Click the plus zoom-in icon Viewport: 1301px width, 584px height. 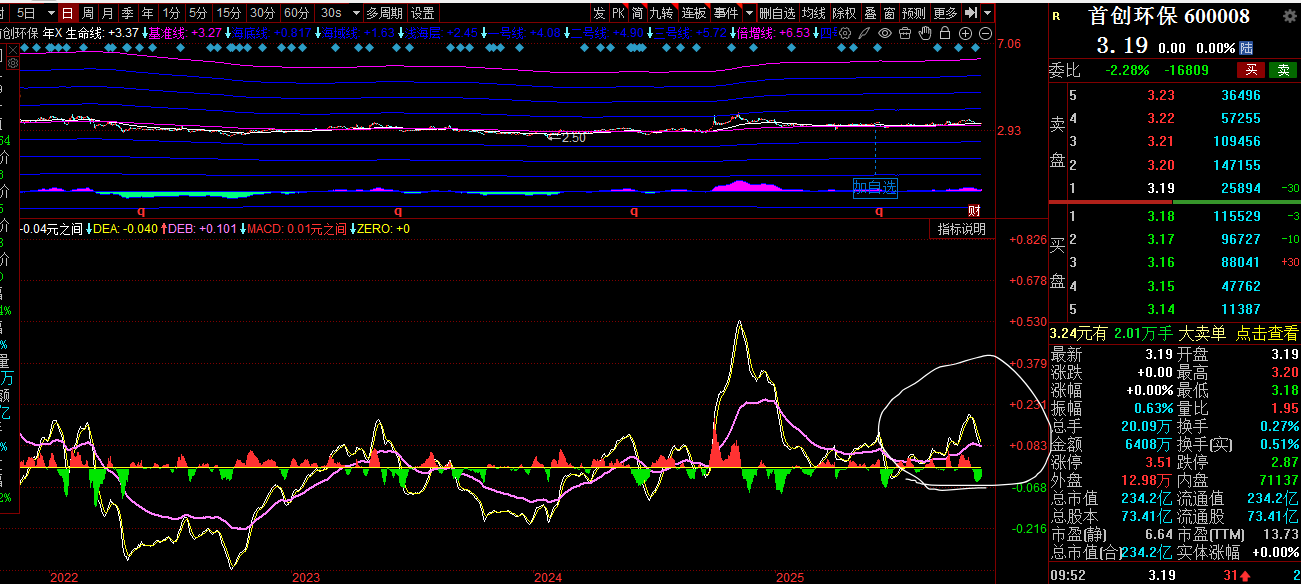965,33
